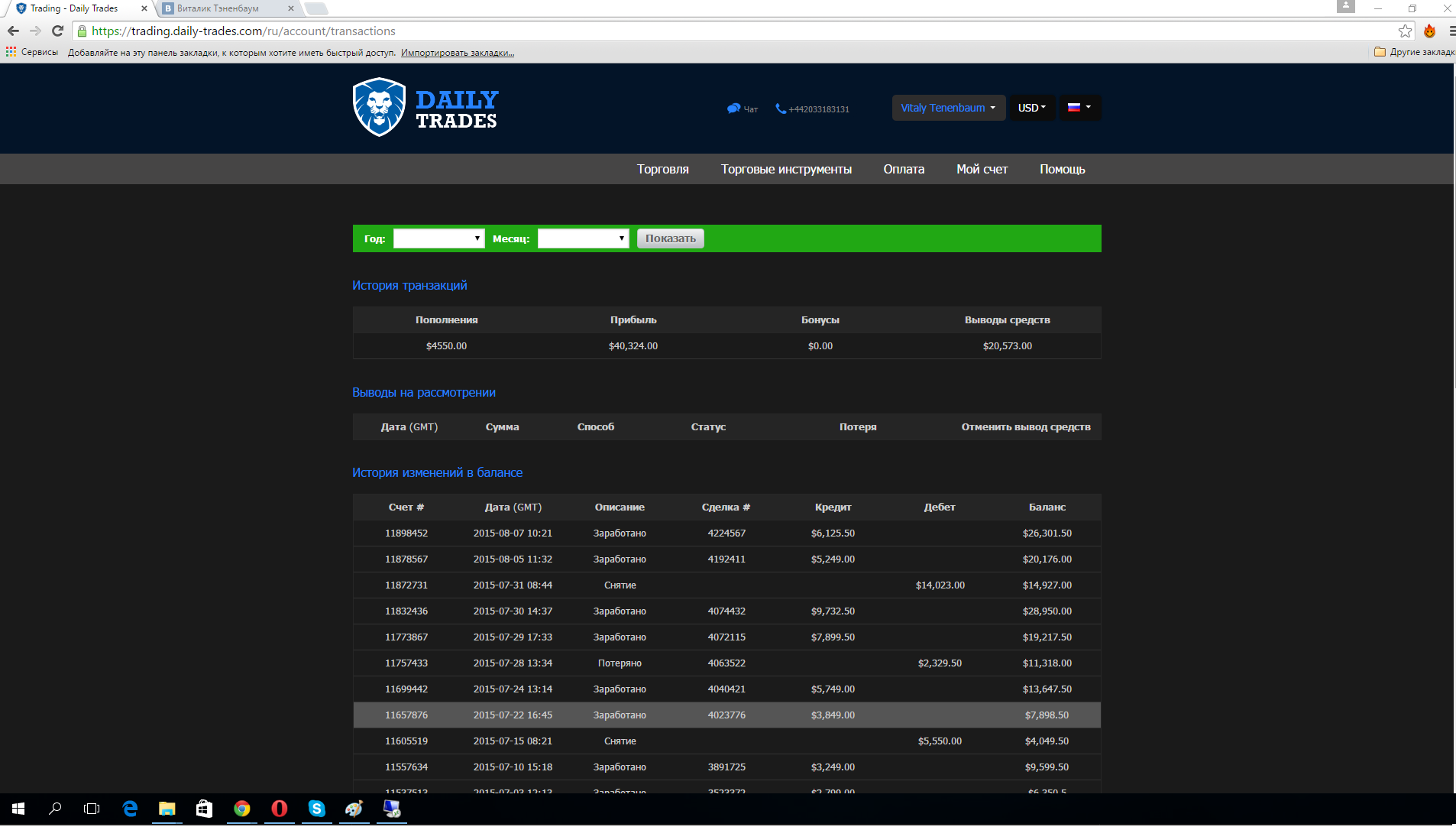
Task: Open File Explorer from taskbar
Action: point(167,809)
